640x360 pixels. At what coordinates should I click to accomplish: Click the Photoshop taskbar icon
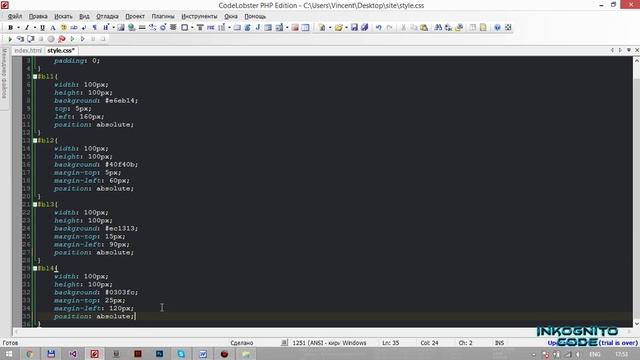click(159, 354)
